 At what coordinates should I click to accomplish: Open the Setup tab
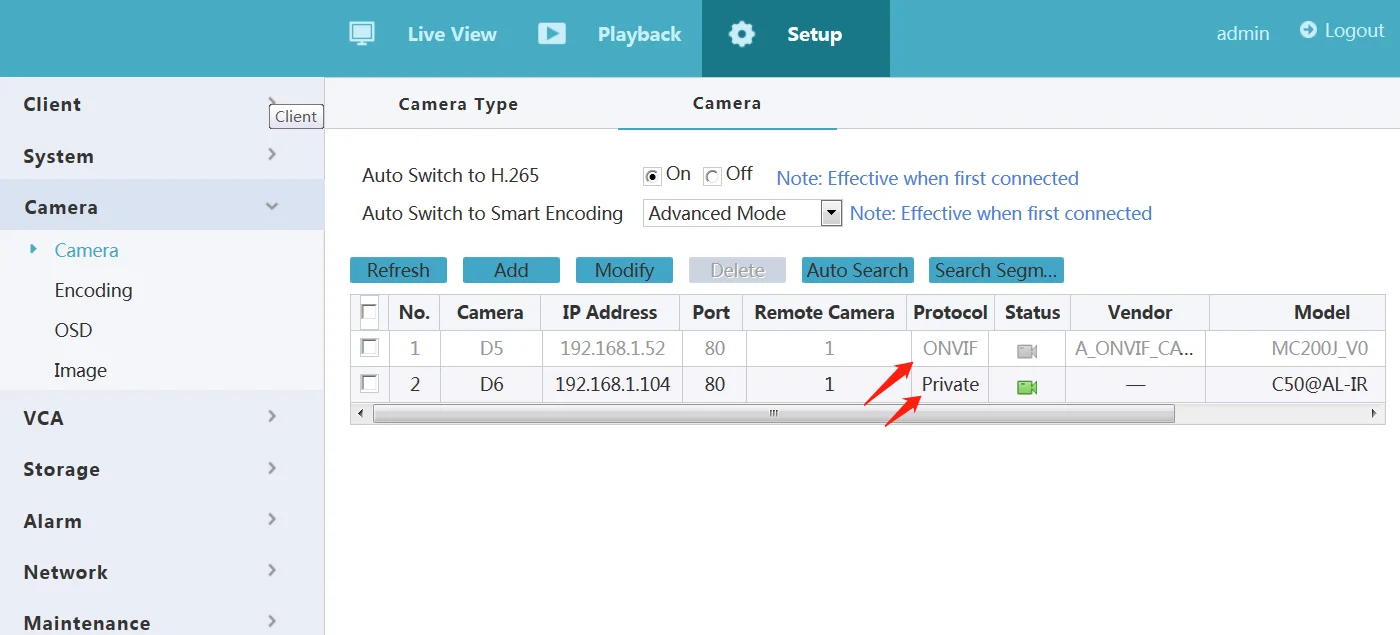(x=796, y=38)
